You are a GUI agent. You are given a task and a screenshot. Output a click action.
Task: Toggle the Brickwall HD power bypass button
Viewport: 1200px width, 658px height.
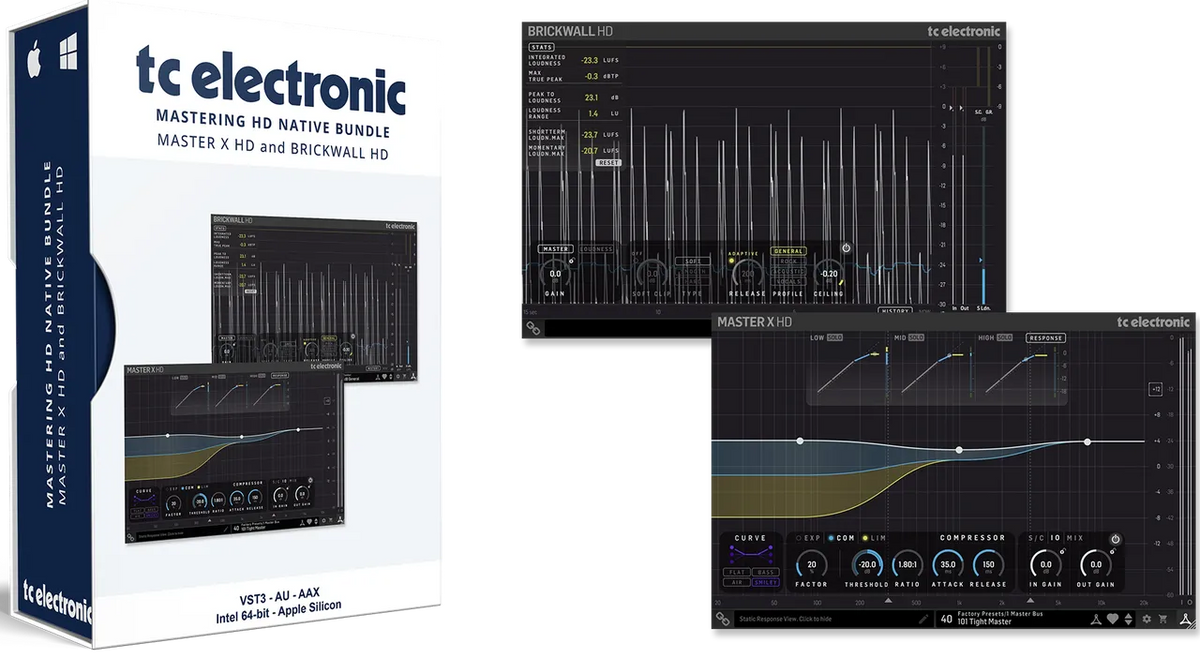(x=846, y=248)
